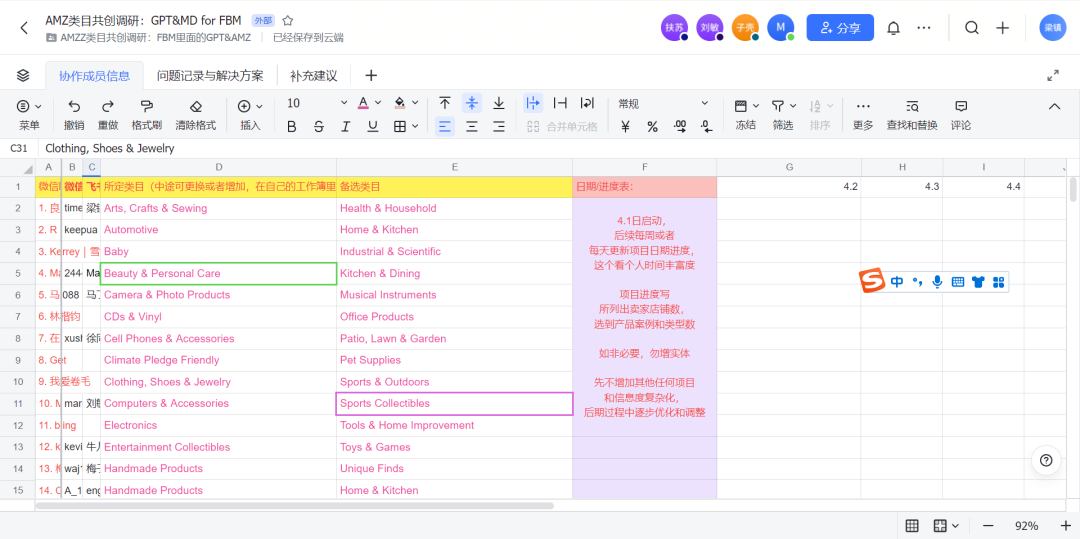
Task: Open view layout dropdown in status bar
Action: (946, 526)
